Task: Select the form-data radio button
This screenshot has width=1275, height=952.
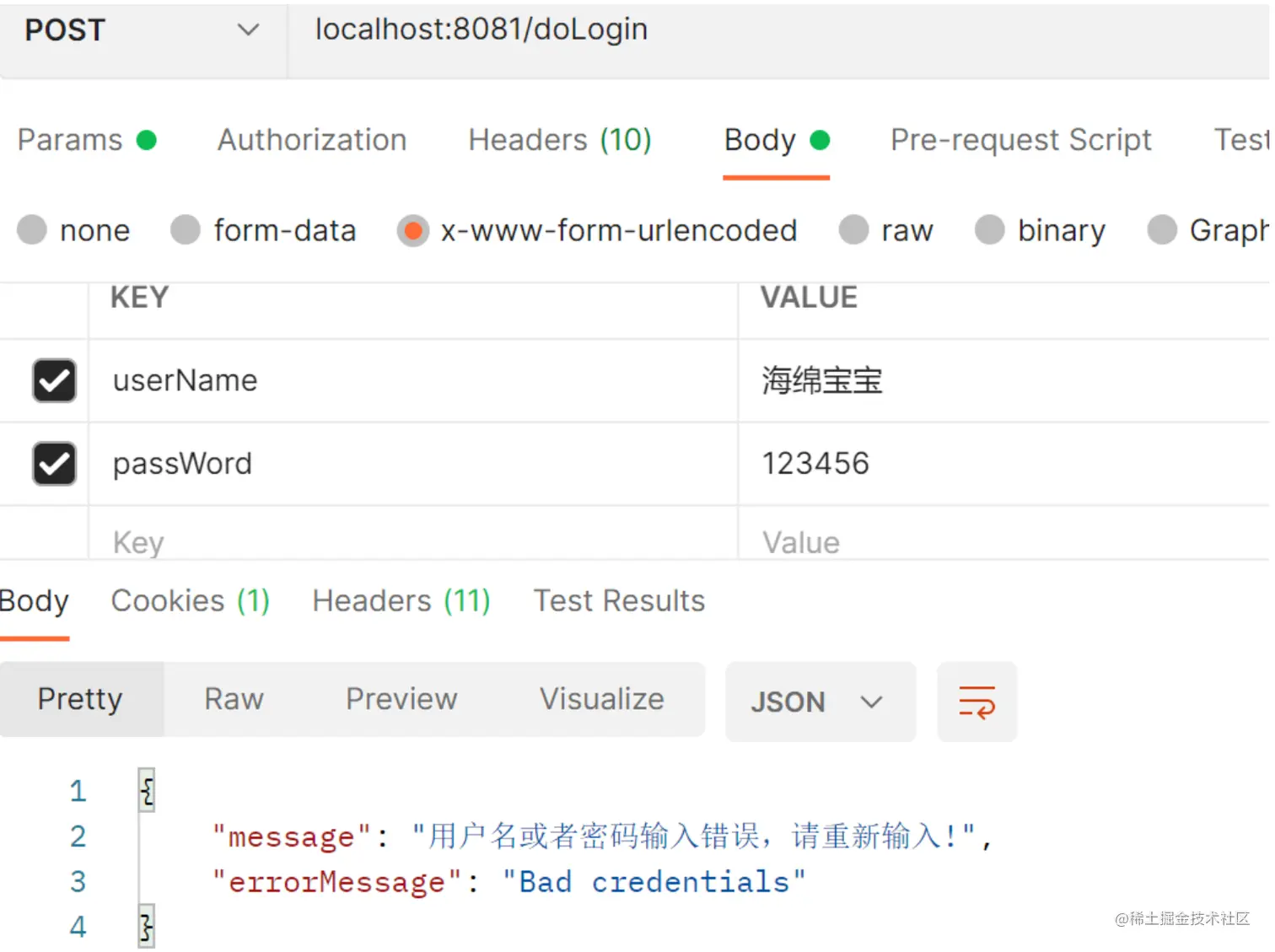Action: [186, 229]
